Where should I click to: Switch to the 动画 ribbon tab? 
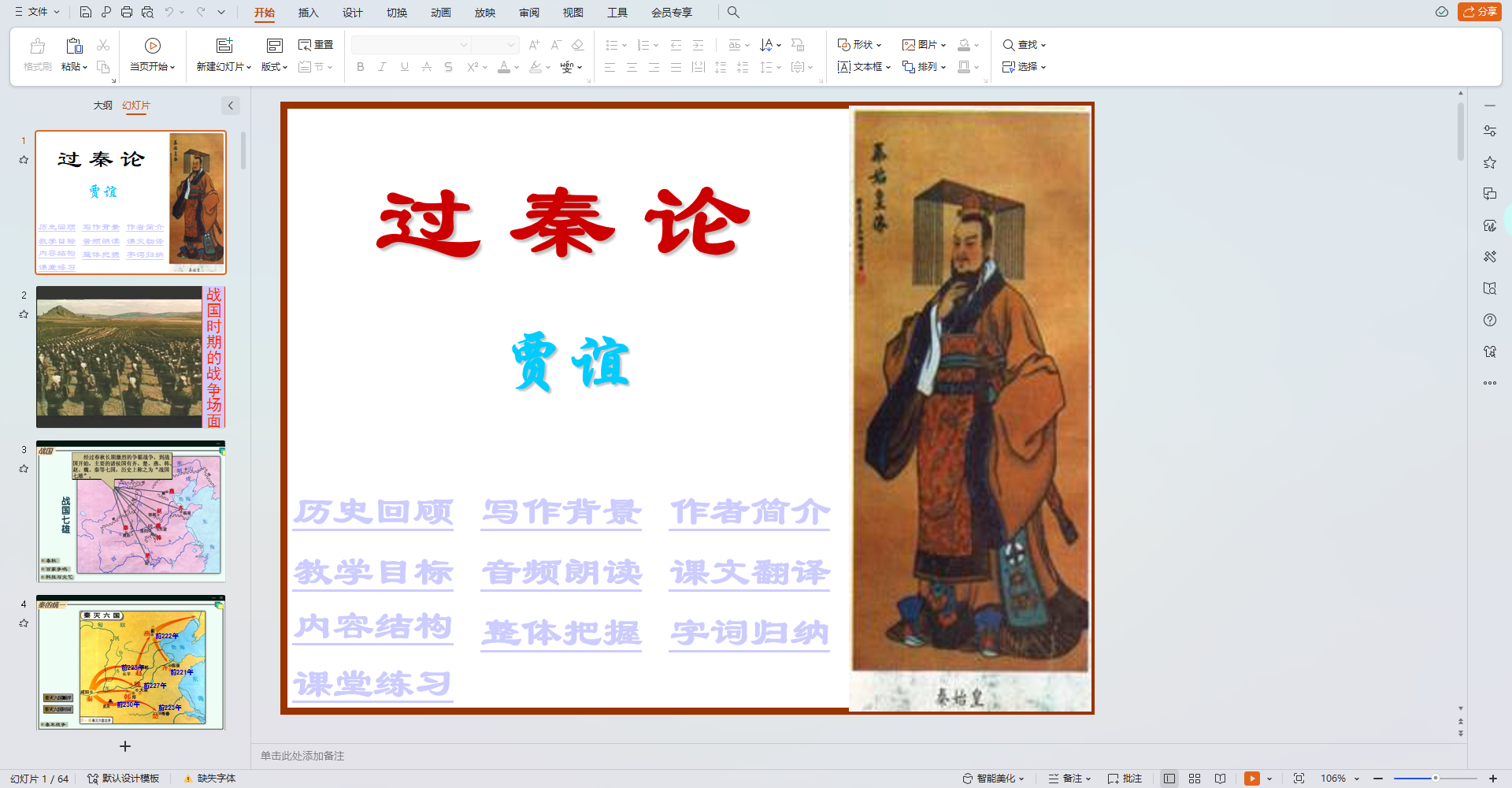point(440,13)
